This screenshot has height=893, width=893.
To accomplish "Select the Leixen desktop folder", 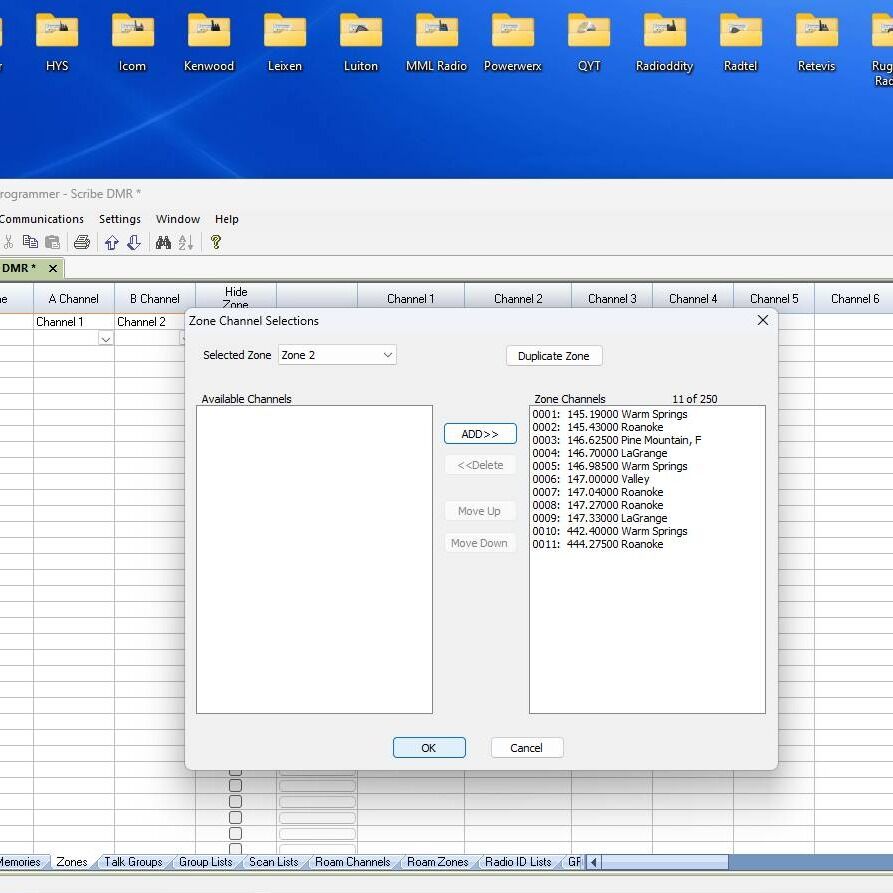I will (x=285, y=43).
